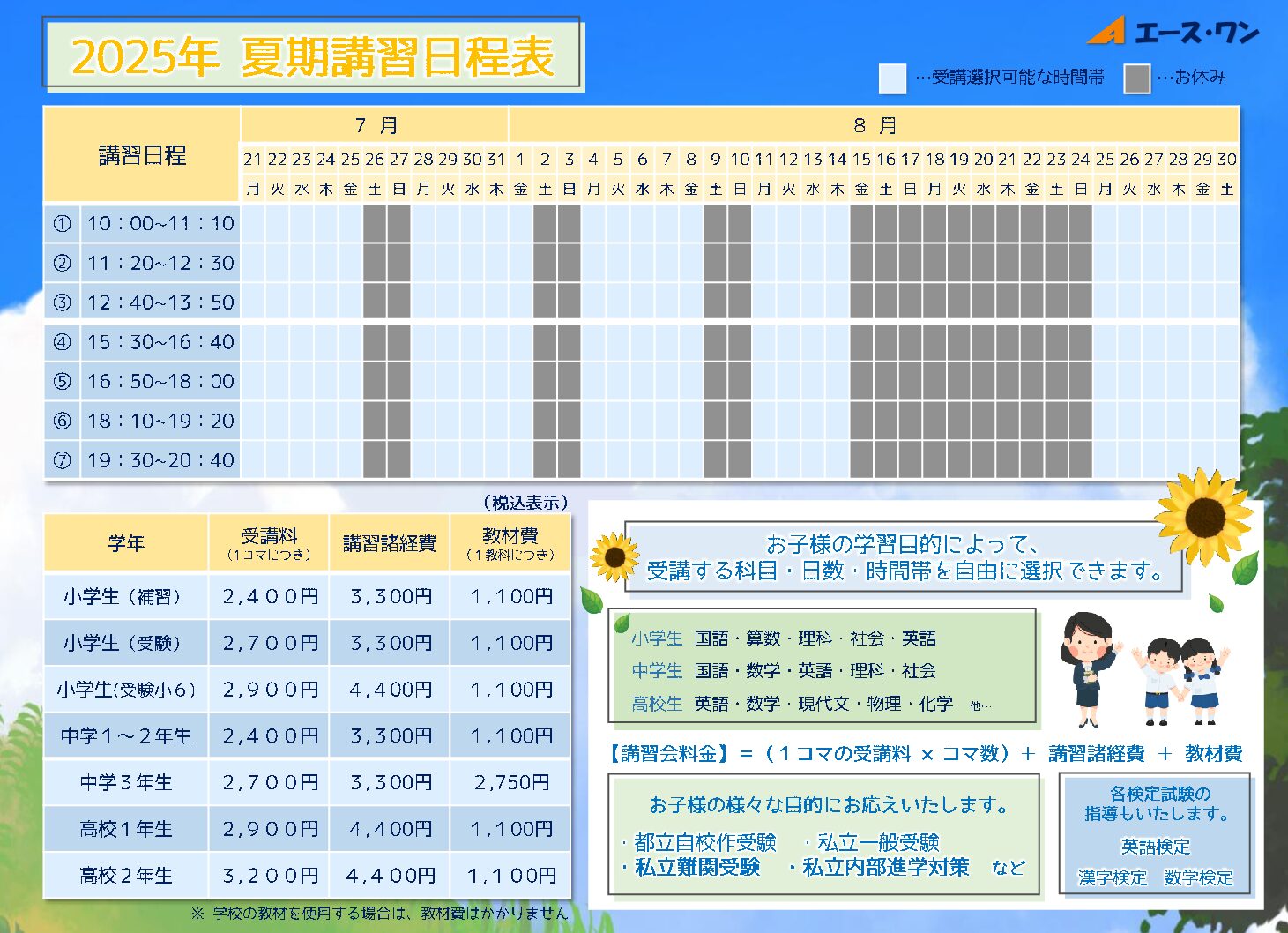
Task: Click the 講習諸経費 column header
Action: coord(390,543)
